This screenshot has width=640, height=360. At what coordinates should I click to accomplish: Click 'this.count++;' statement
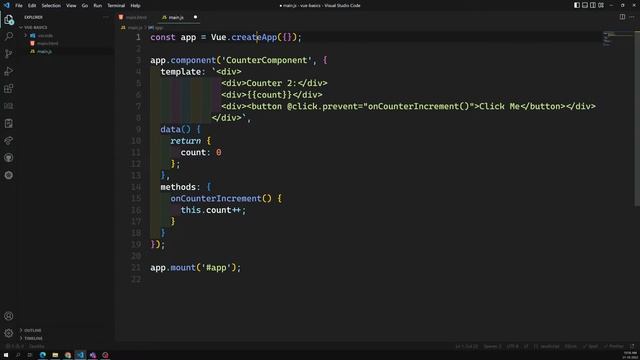click(213, 210)
